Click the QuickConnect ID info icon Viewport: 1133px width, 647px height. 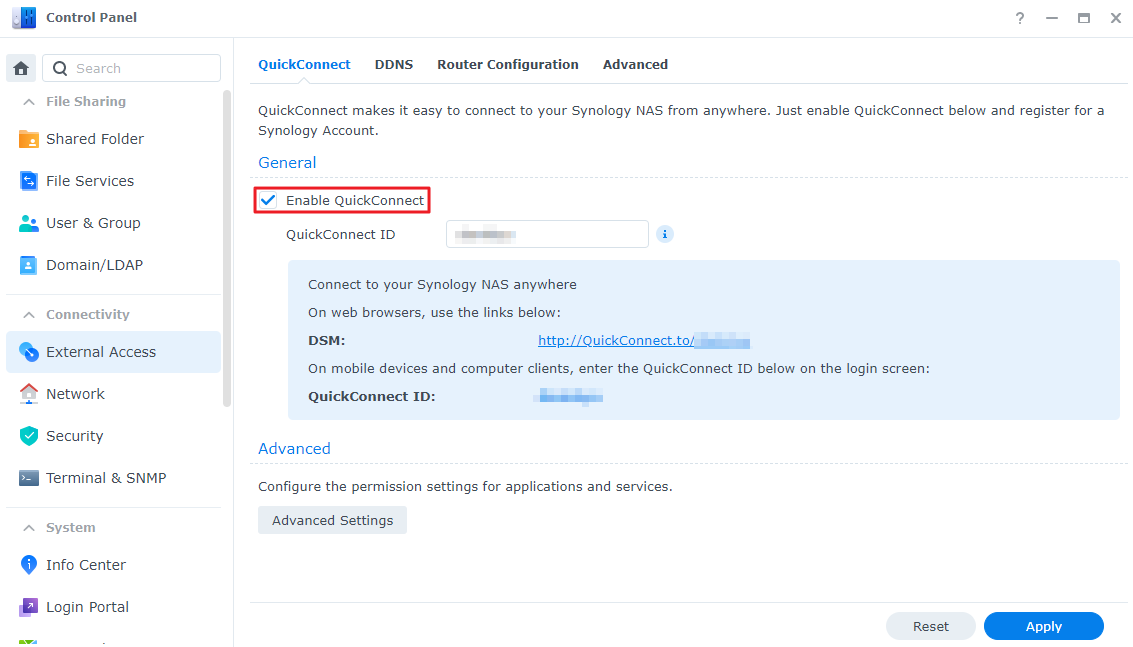tap(664, 233)
